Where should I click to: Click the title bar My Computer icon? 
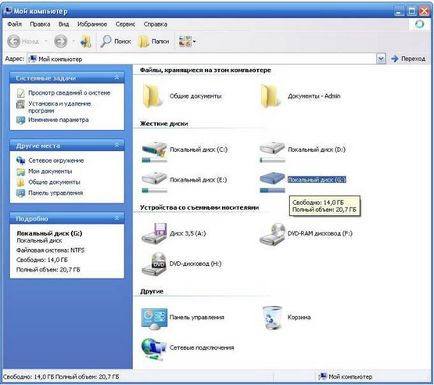(x=8, y=11)
